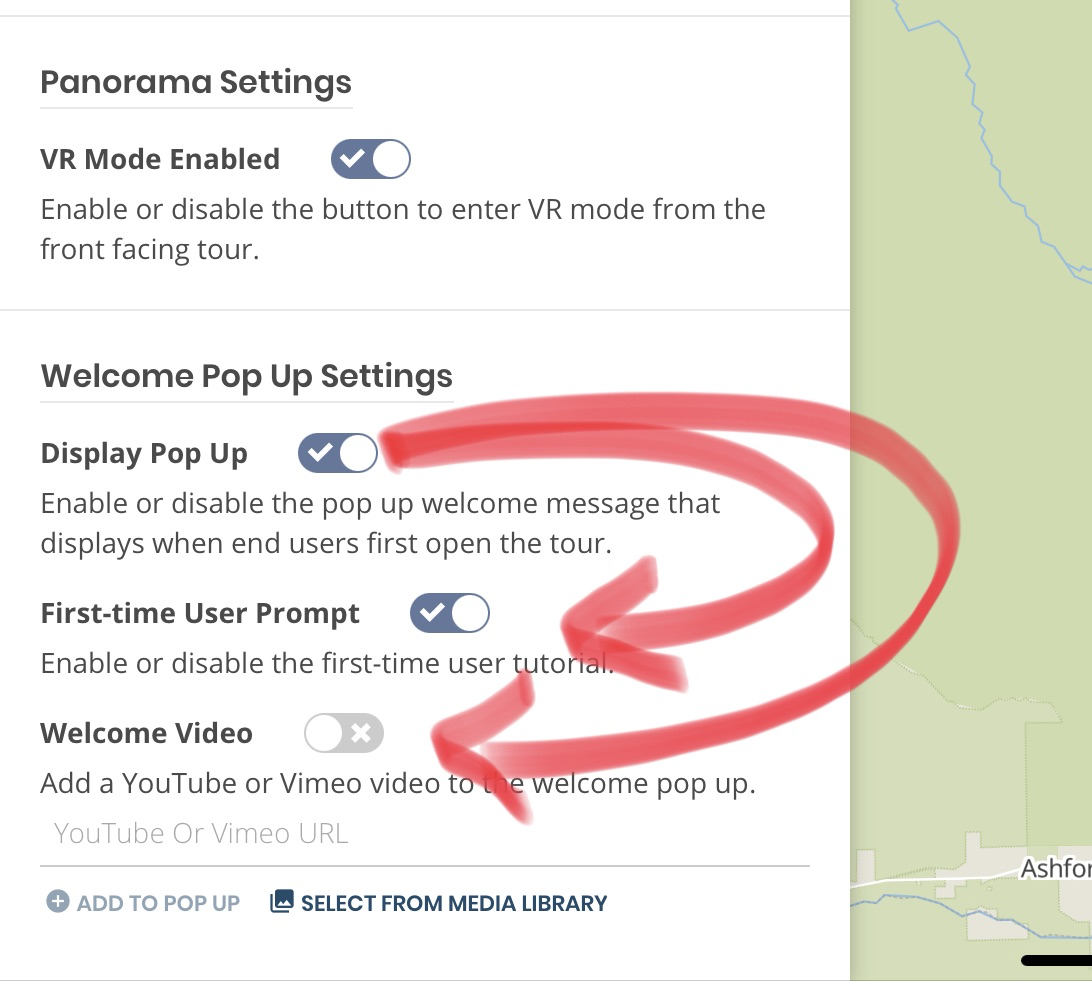Click the VR Mode Enabled label
This screenshot has height=981, width=1092.
pyautogui.click(x=160, y=159)
